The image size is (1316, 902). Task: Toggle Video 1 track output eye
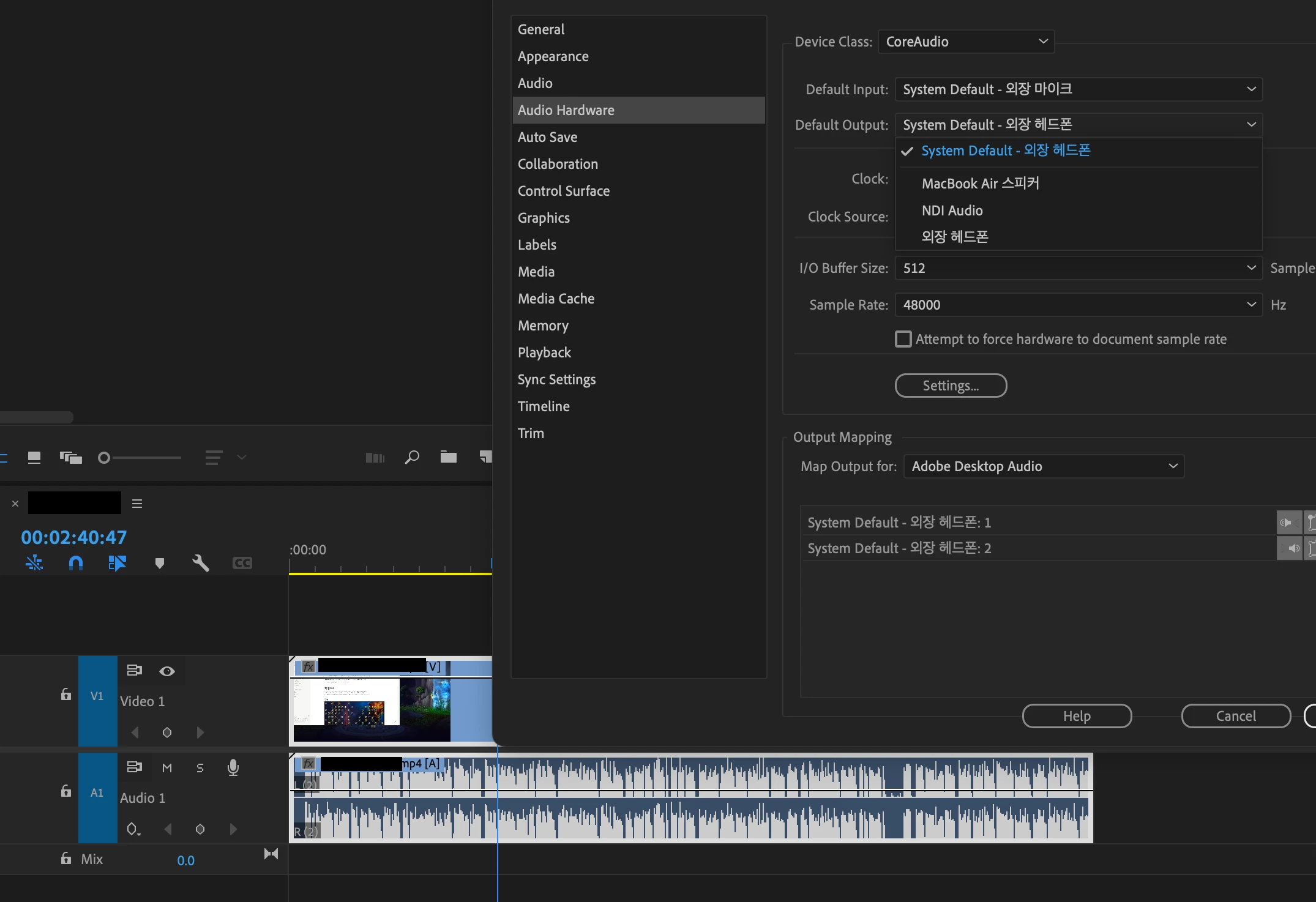click(x=167, y=671)
